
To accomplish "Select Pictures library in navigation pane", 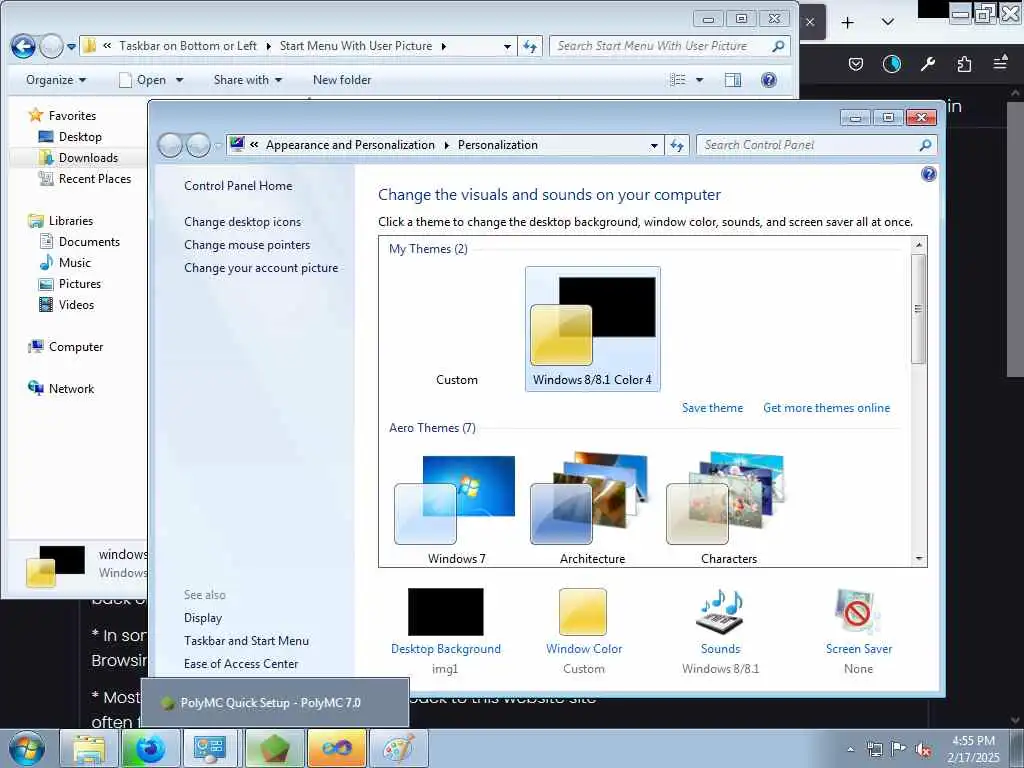I will click(x=70, y=283).
